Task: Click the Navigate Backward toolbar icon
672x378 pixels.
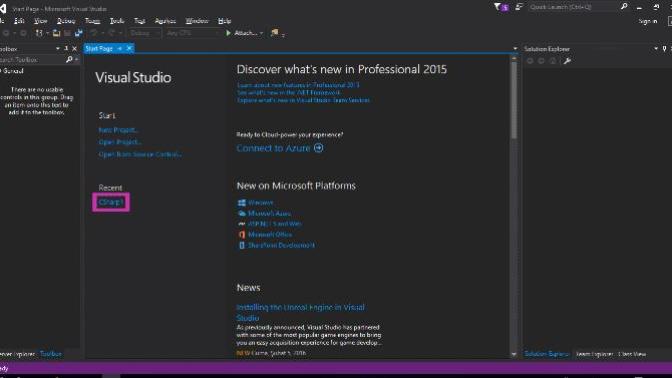Action: (x=6, y=33)
